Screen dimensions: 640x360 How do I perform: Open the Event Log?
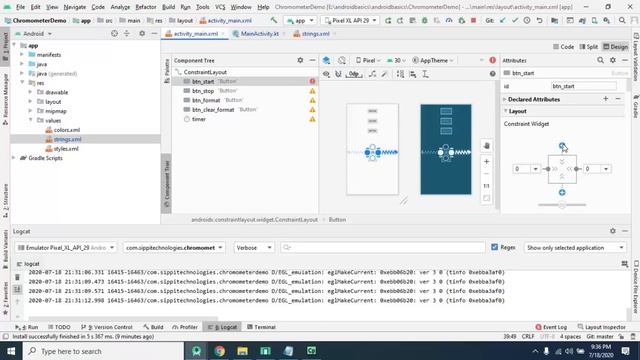(x=551, y=327)
